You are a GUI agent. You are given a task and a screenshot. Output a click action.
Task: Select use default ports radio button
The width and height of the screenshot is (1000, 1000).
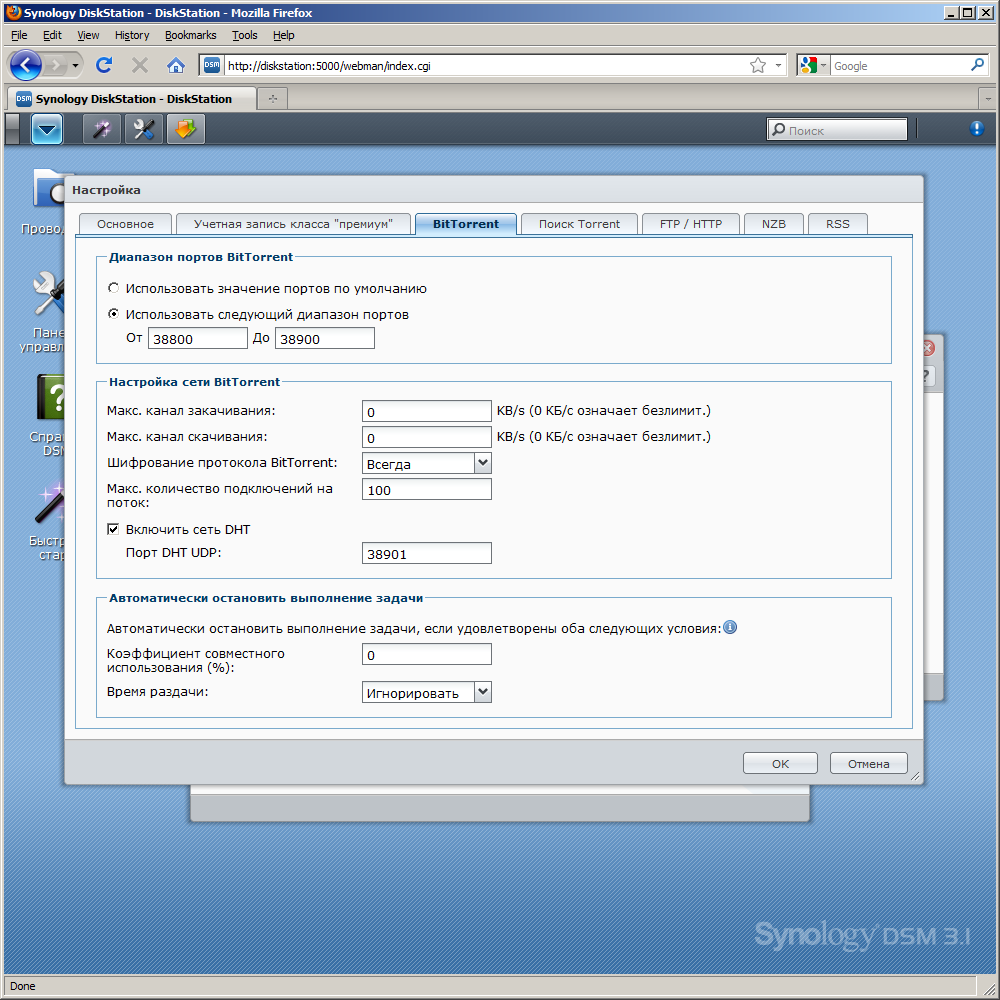click(114, 288)
